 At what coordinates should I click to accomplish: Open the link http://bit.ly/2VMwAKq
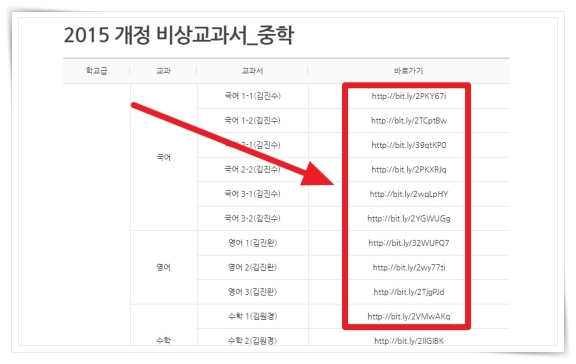(409, 316)
